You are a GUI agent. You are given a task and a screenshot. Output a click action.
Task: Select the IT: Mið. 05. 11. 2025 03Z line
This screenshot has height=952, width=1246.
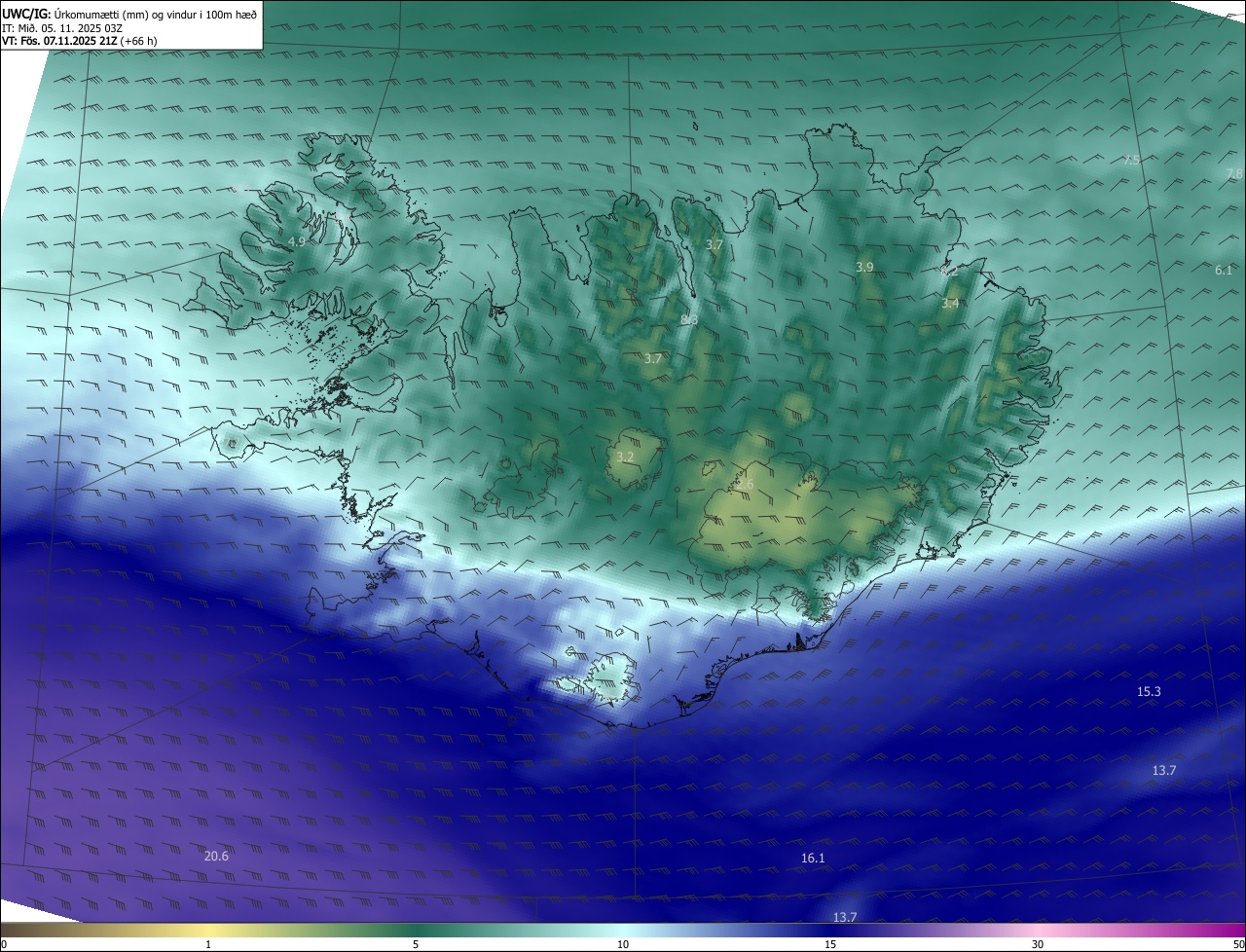tap(62, 27)
